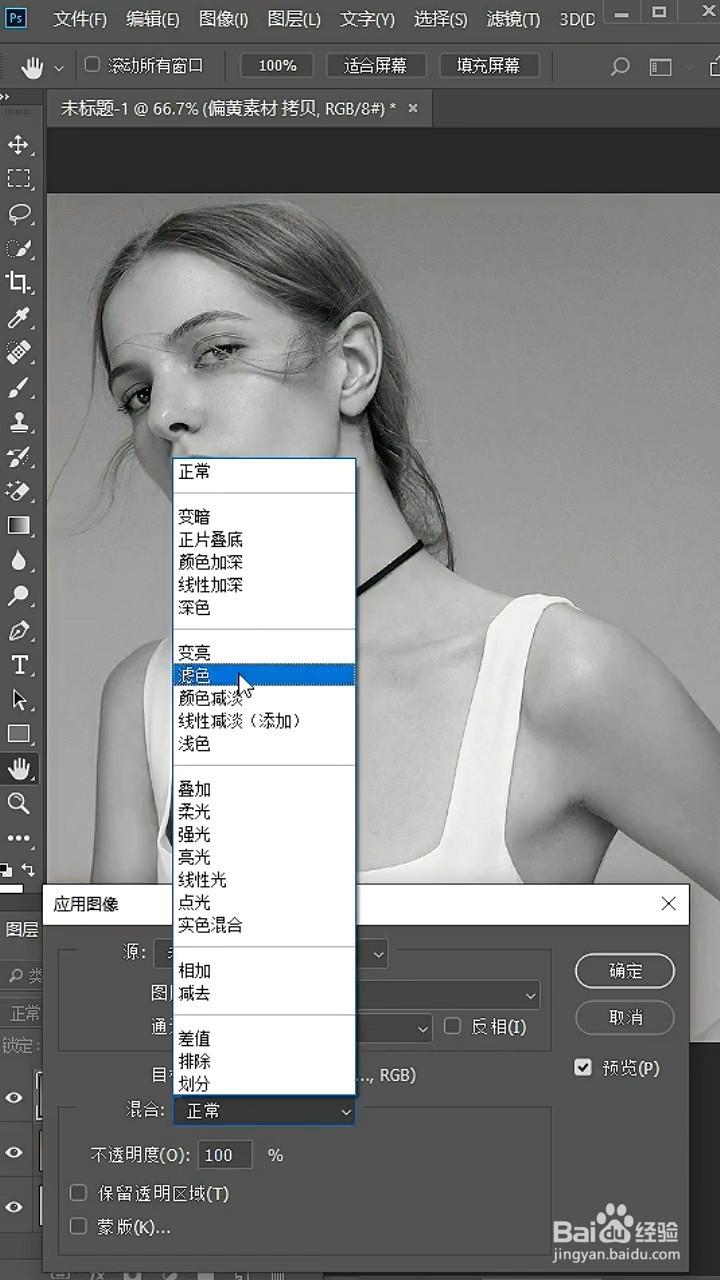
Task: Click the 不透明度 value field
Action: 225,1155
